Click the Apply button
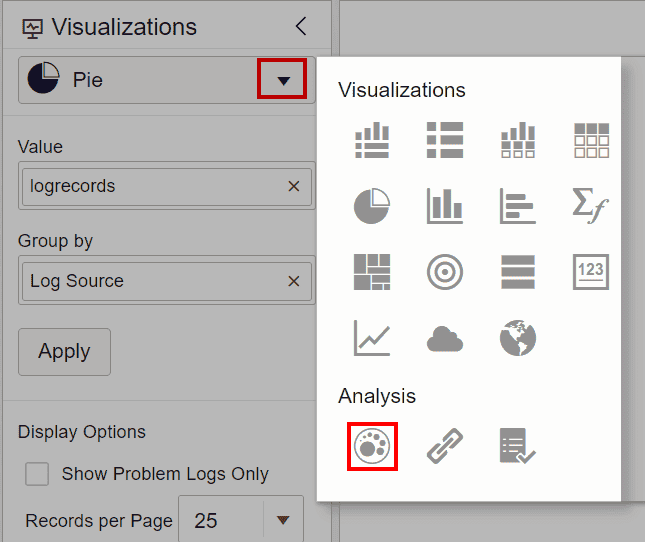The image size is (646, 542). coord(64,351)
